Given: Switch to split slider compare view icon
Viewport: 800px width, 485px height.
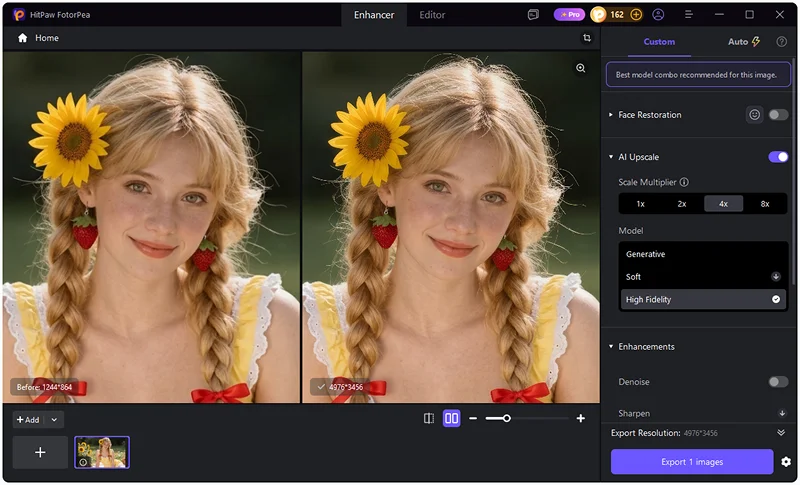Looking at the screenshot, I should [x=429, y=418].
